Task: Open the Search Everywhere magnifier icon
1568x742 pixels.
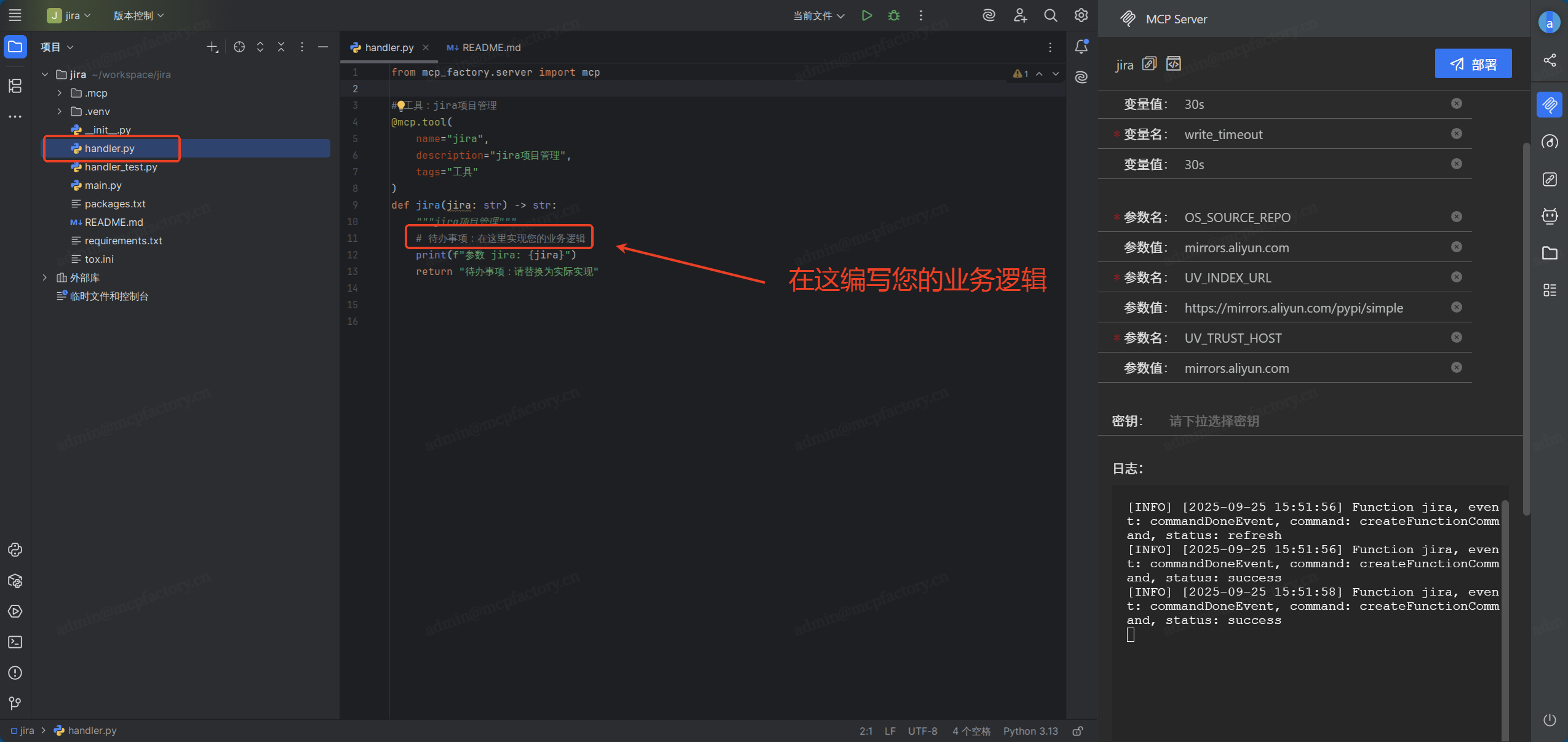Action: (1051, 15)
